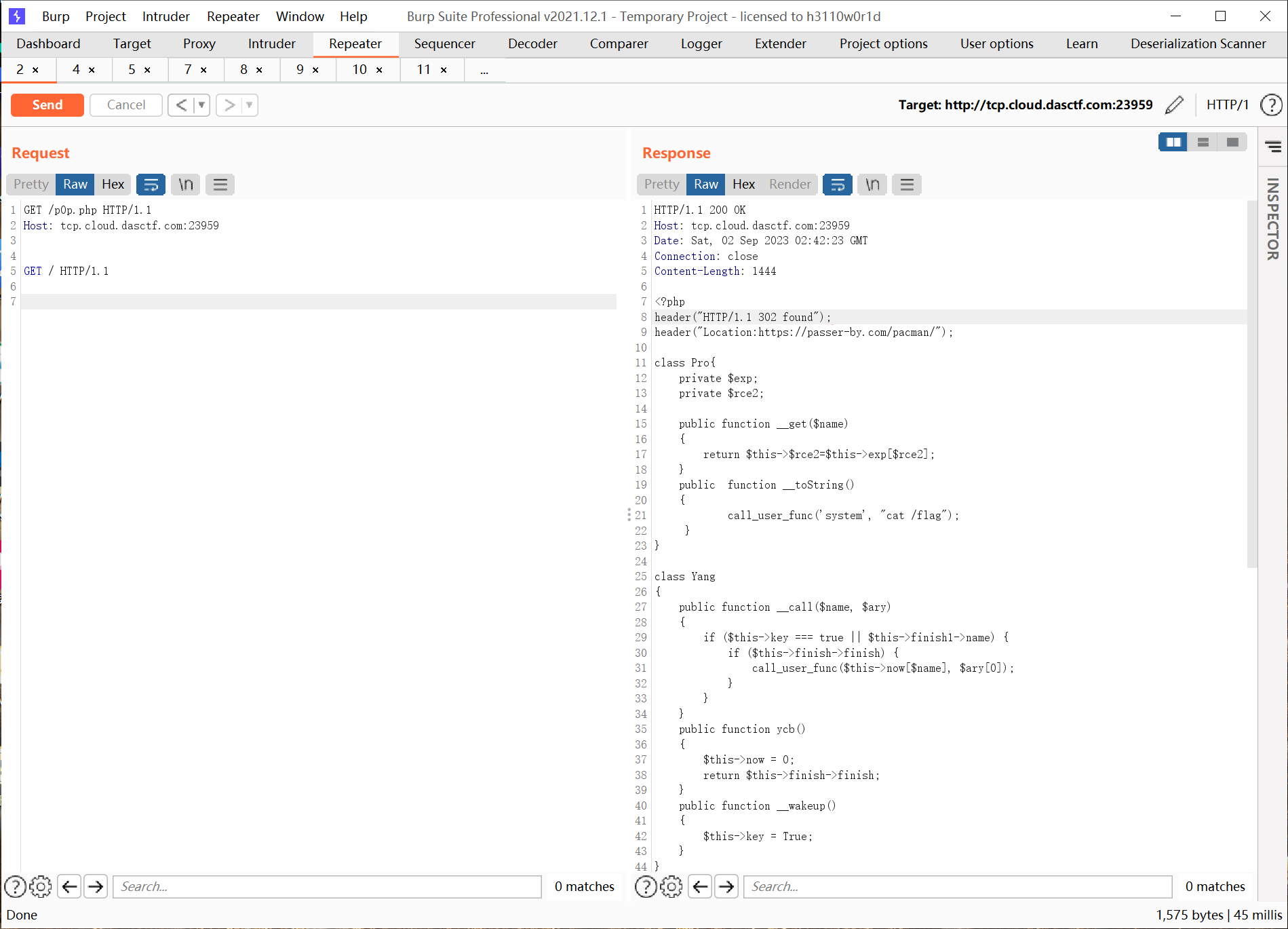The height and width of the screenshot is (929, 1288).
Task: Switch to top-bottom stacked layout view
Action: tap(1203, 143)
